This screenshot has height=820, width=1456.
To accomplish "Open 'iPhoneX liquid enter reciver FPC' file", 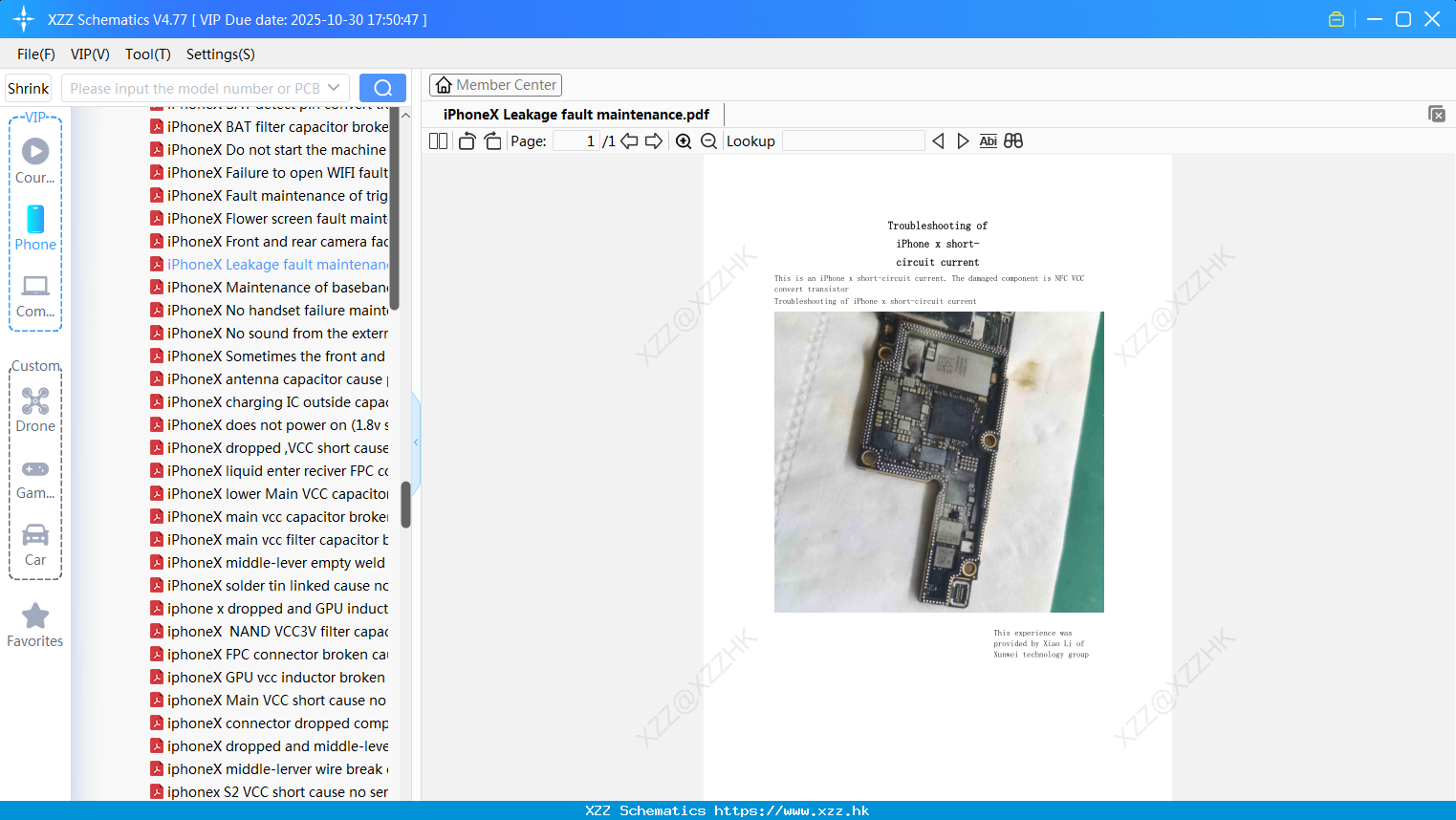I will (x=270, y=470).
